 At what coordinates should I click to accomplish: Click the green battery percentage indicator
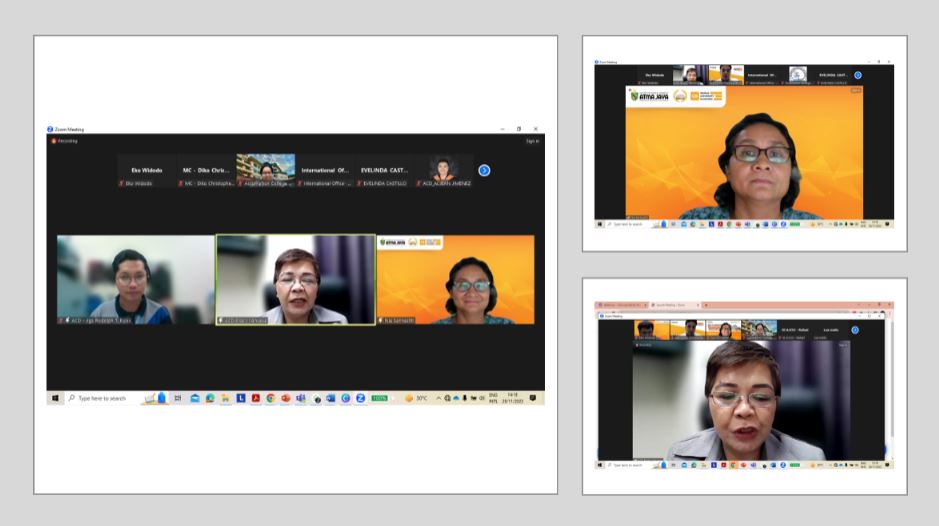pyautogui.click(x=379, y=398)
